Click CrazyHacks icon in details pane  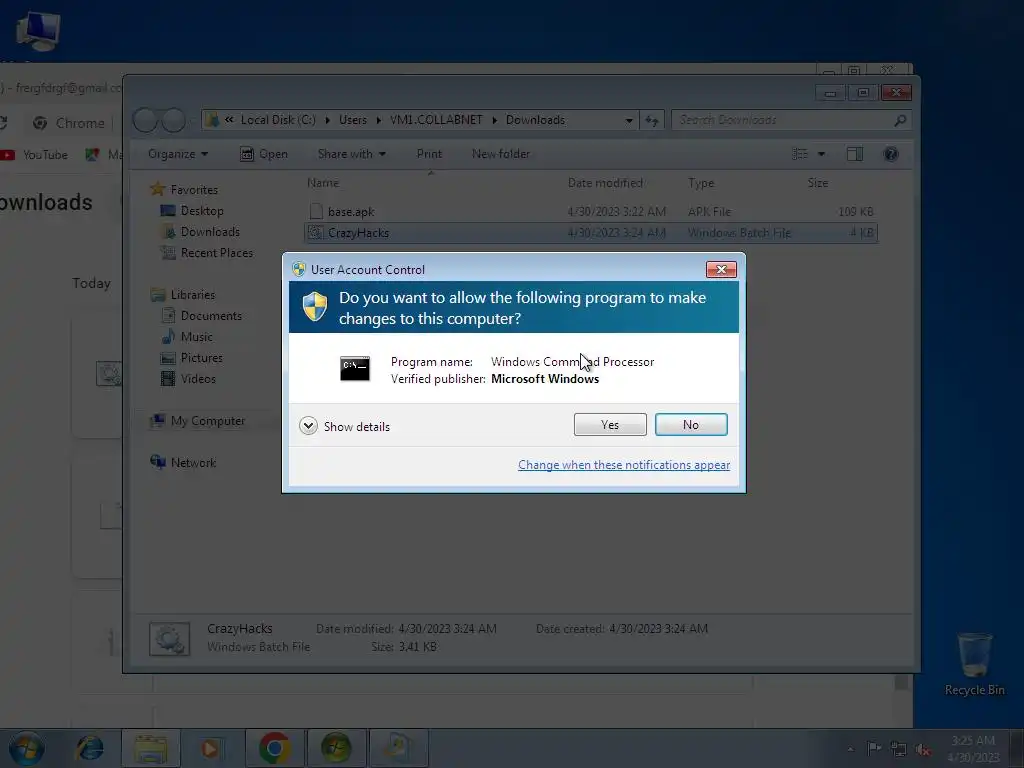point(169,639)
